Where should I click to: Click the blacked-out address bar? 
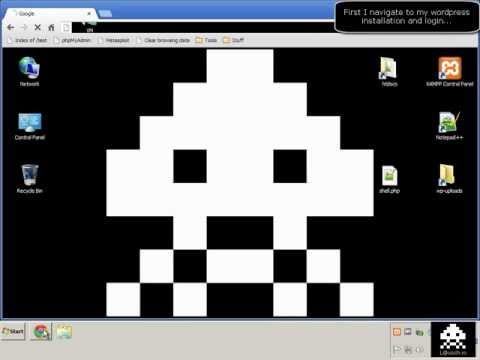pos(203,27)
